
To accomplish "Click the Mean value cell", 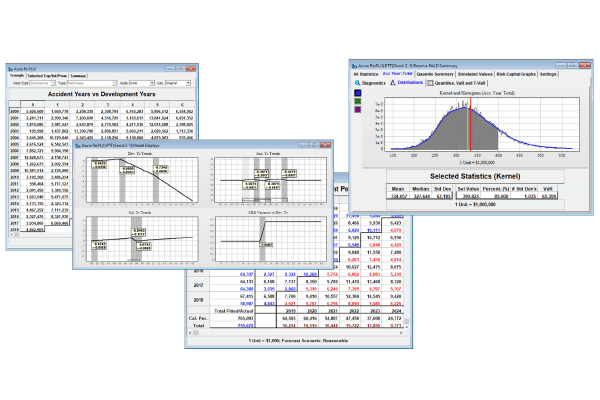I will pos(398,196).
